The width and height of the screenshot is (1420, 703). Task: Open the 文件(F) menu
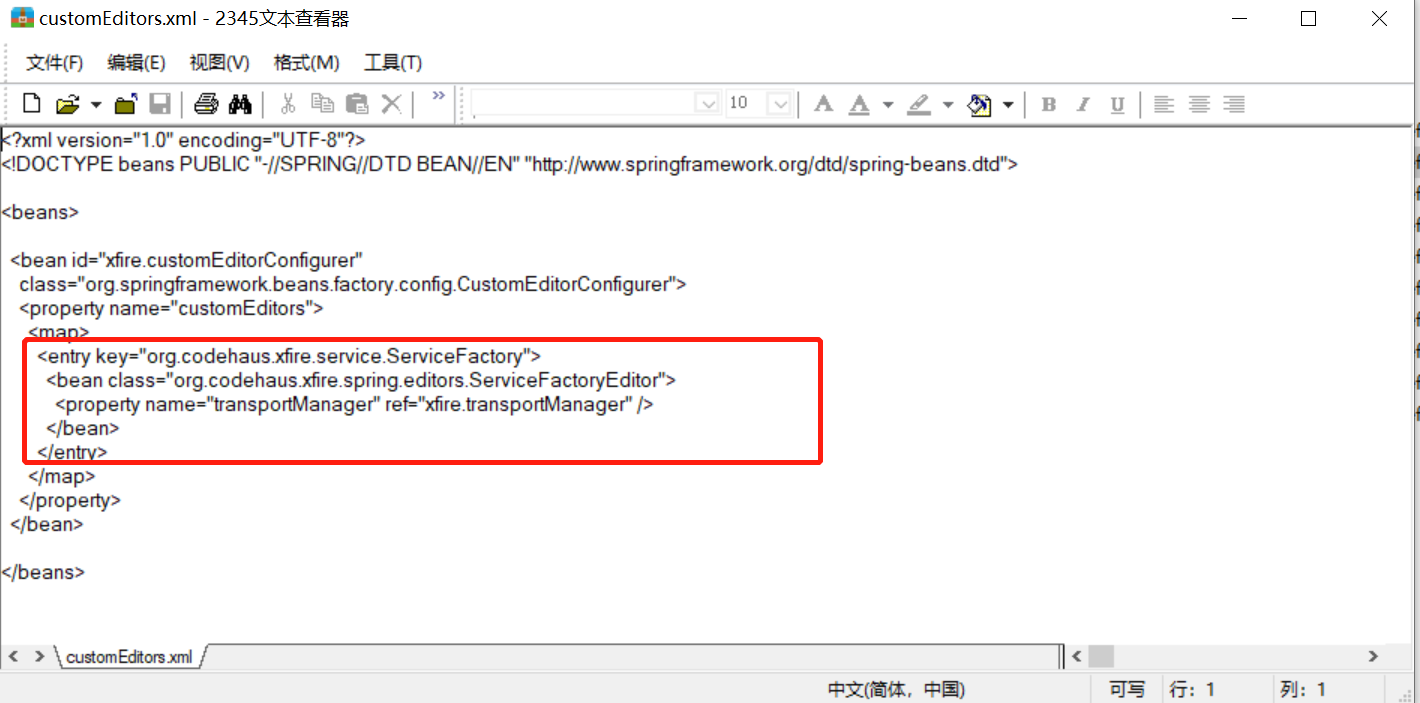coord(55,63)
